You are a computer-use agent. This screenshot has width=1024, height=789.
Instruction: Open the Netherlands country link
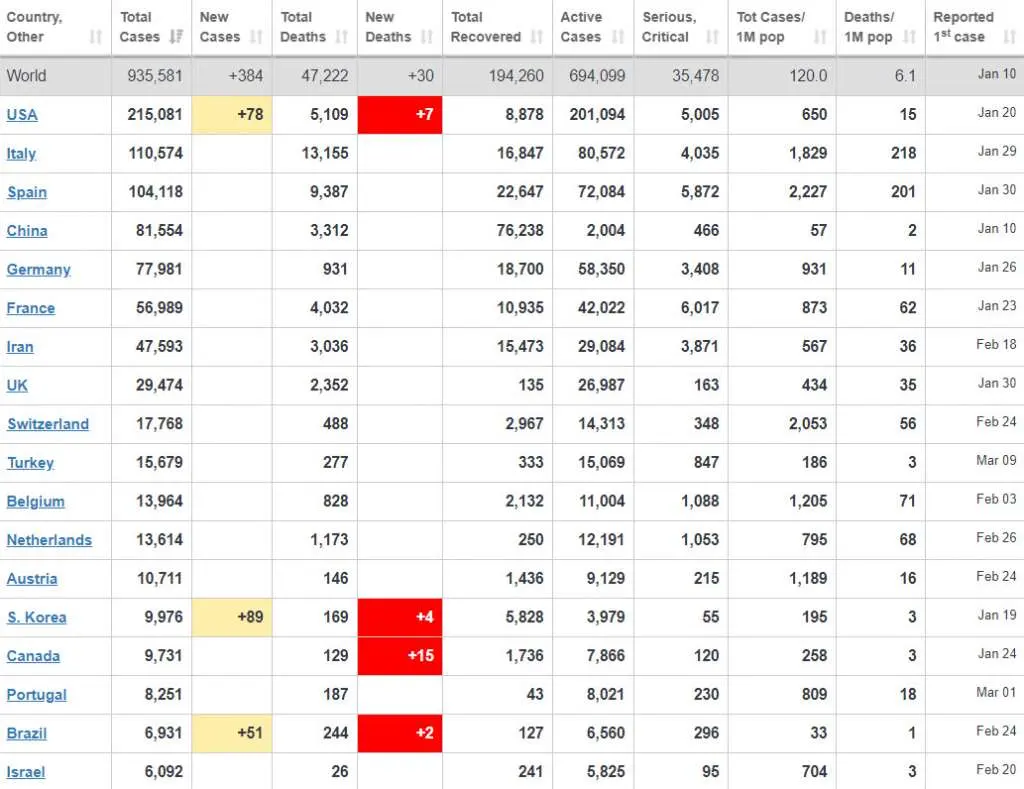(49, 540)
